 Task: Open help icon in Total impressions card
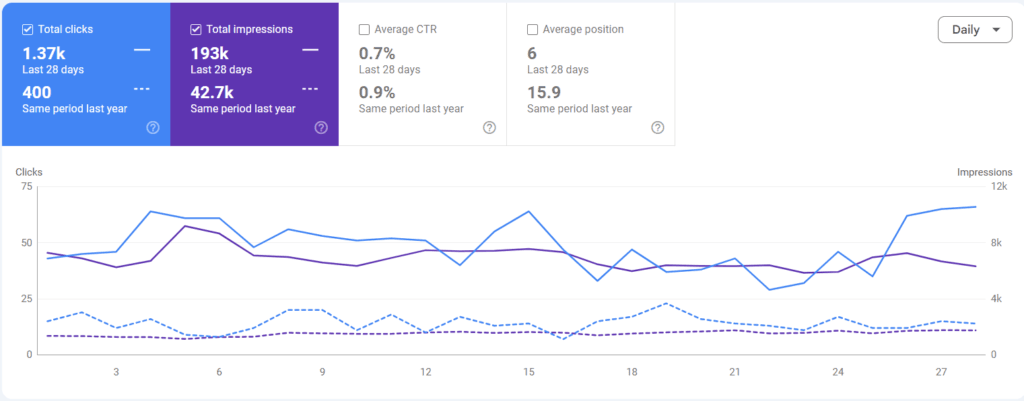tap(321, 127)
